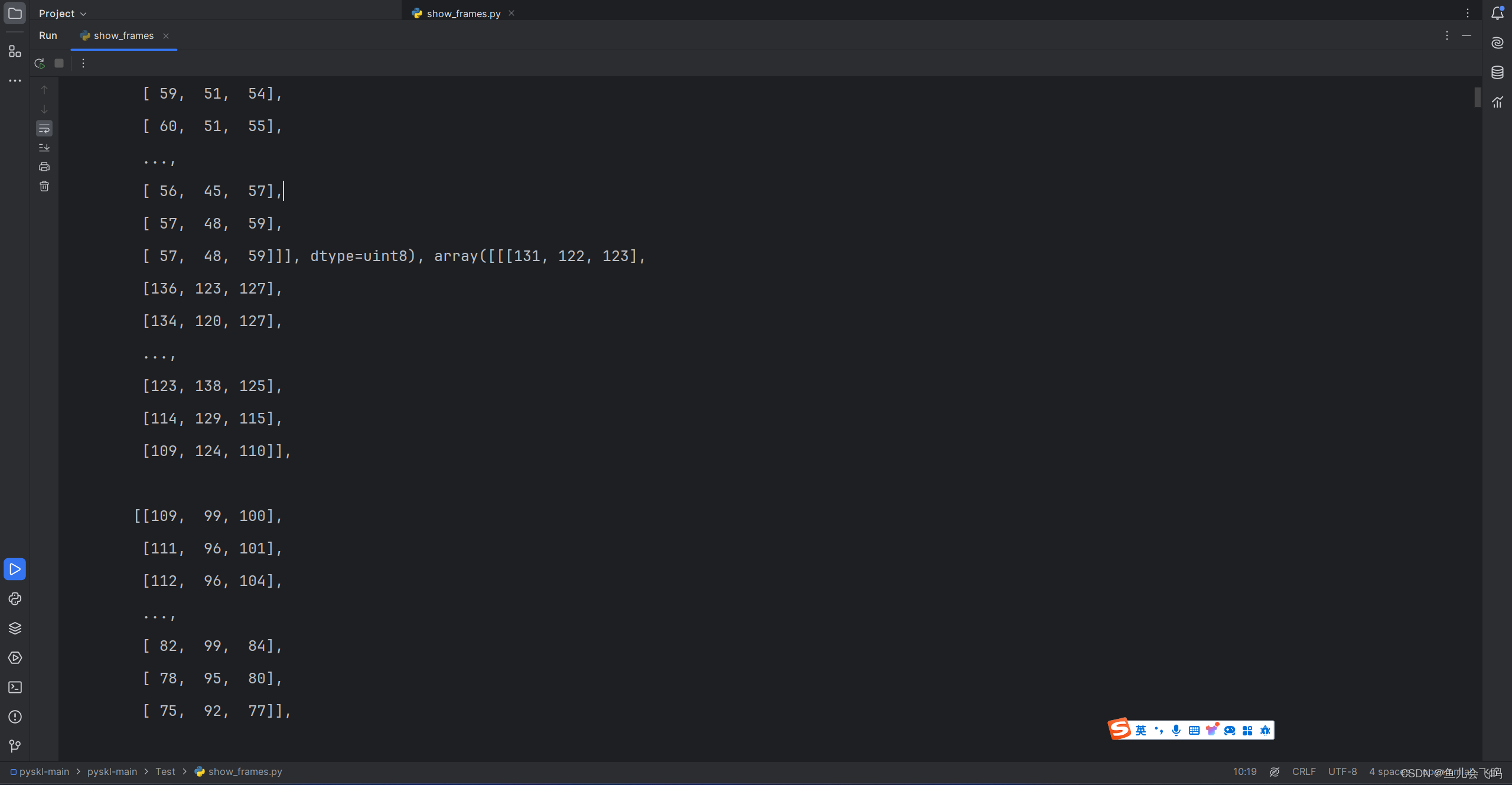Click pyskl-main in status bar breadcrumbs

tap(43, 771)
